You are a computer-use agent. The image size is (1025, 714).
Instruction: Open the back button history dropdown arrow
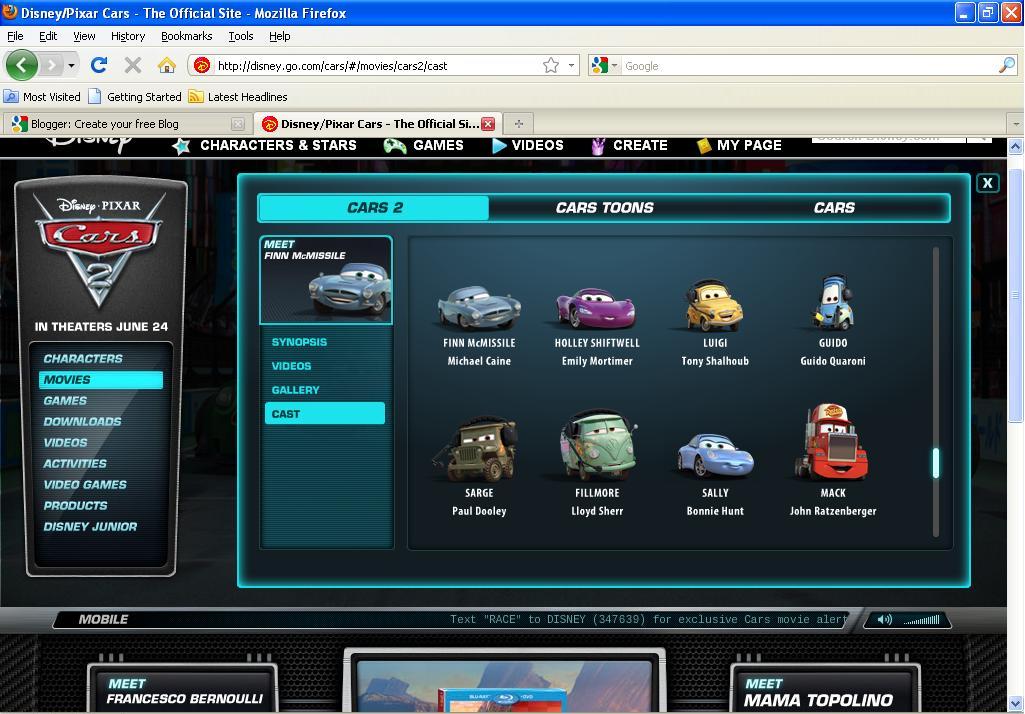tap(71, 65)
